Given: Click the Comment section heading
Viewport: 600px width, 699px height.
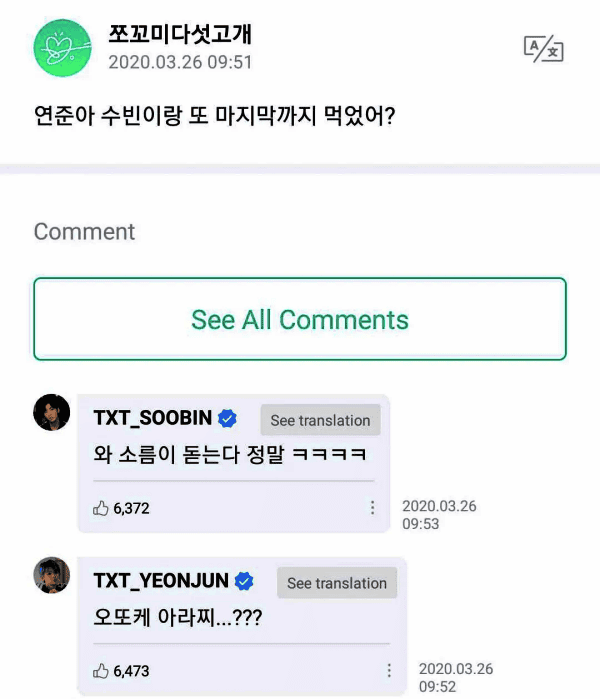Looking at the screenshot, I should point(84,232).
